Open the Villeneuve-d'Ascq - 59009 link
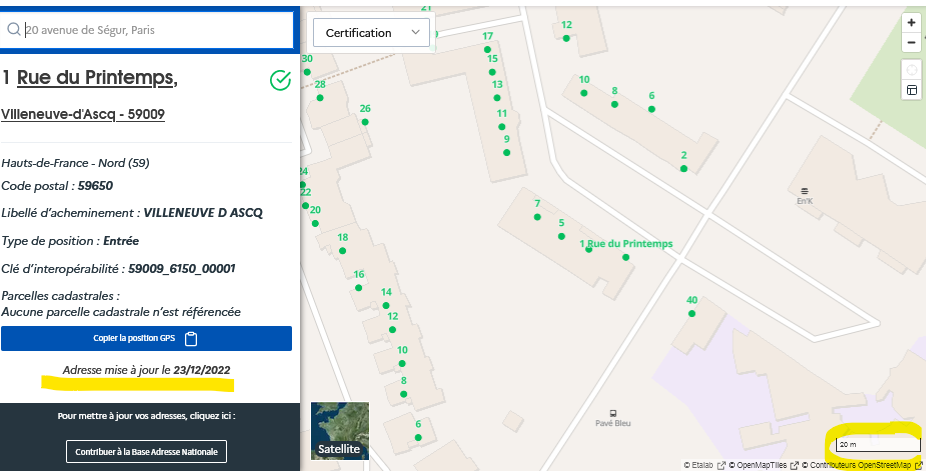Viewport: 926px width, 473px height. 83,114
